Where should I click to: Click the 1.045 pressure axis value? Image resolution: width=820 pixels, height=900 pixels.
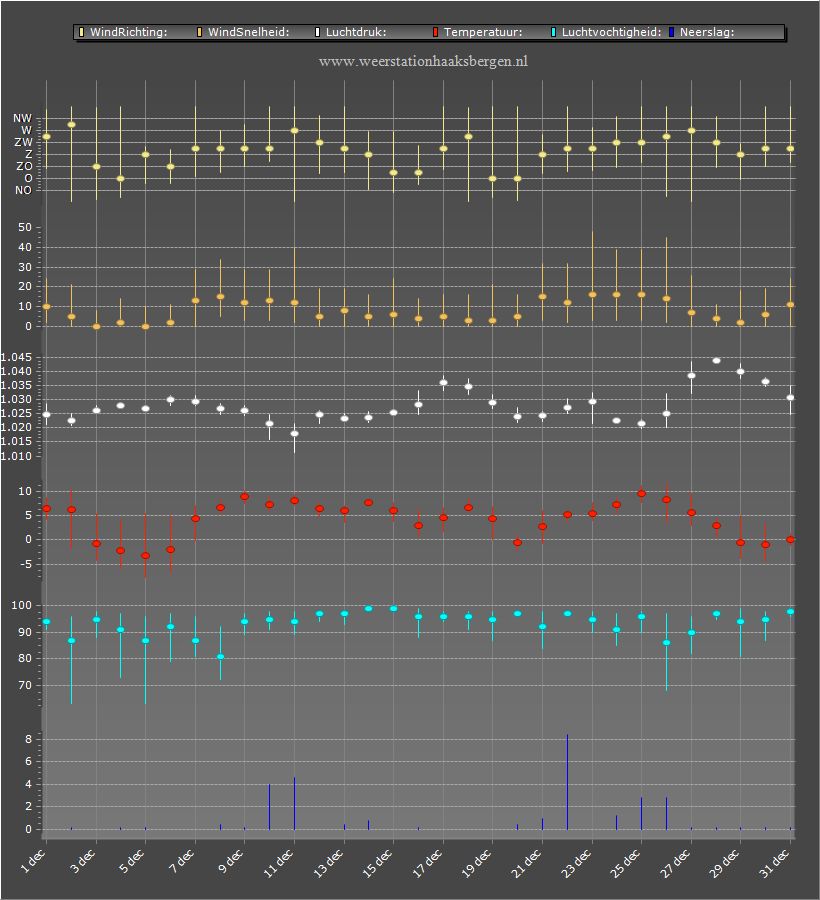16,358
